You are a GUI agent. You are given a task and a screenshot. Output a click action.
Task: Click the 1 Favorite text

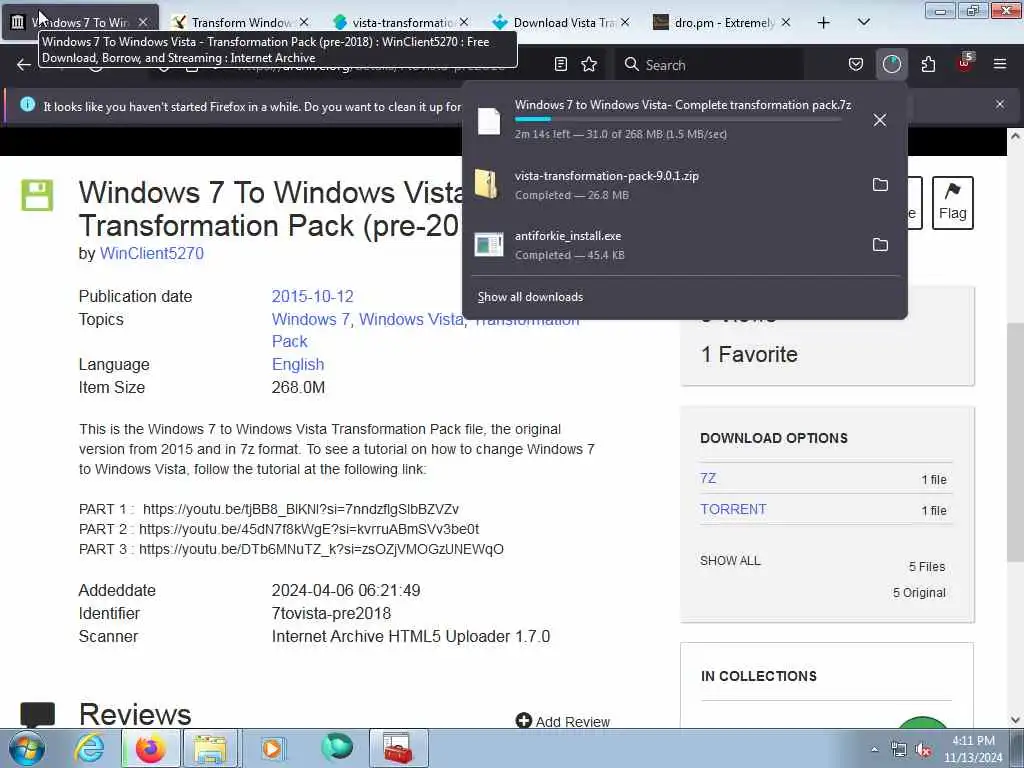pyautogui.click(x=749, y=355)
